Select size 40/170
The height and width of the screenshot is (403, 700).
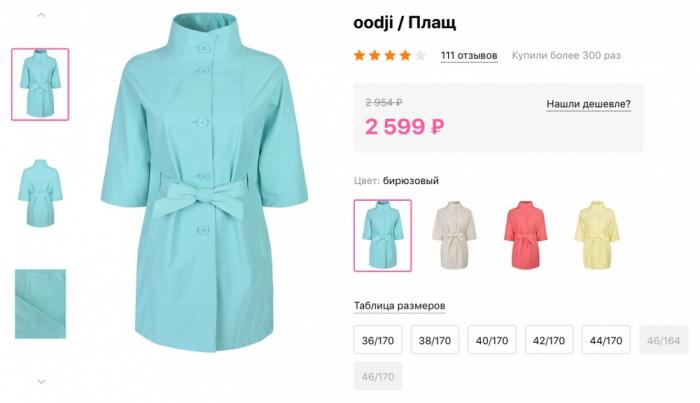tap(492, 341)
